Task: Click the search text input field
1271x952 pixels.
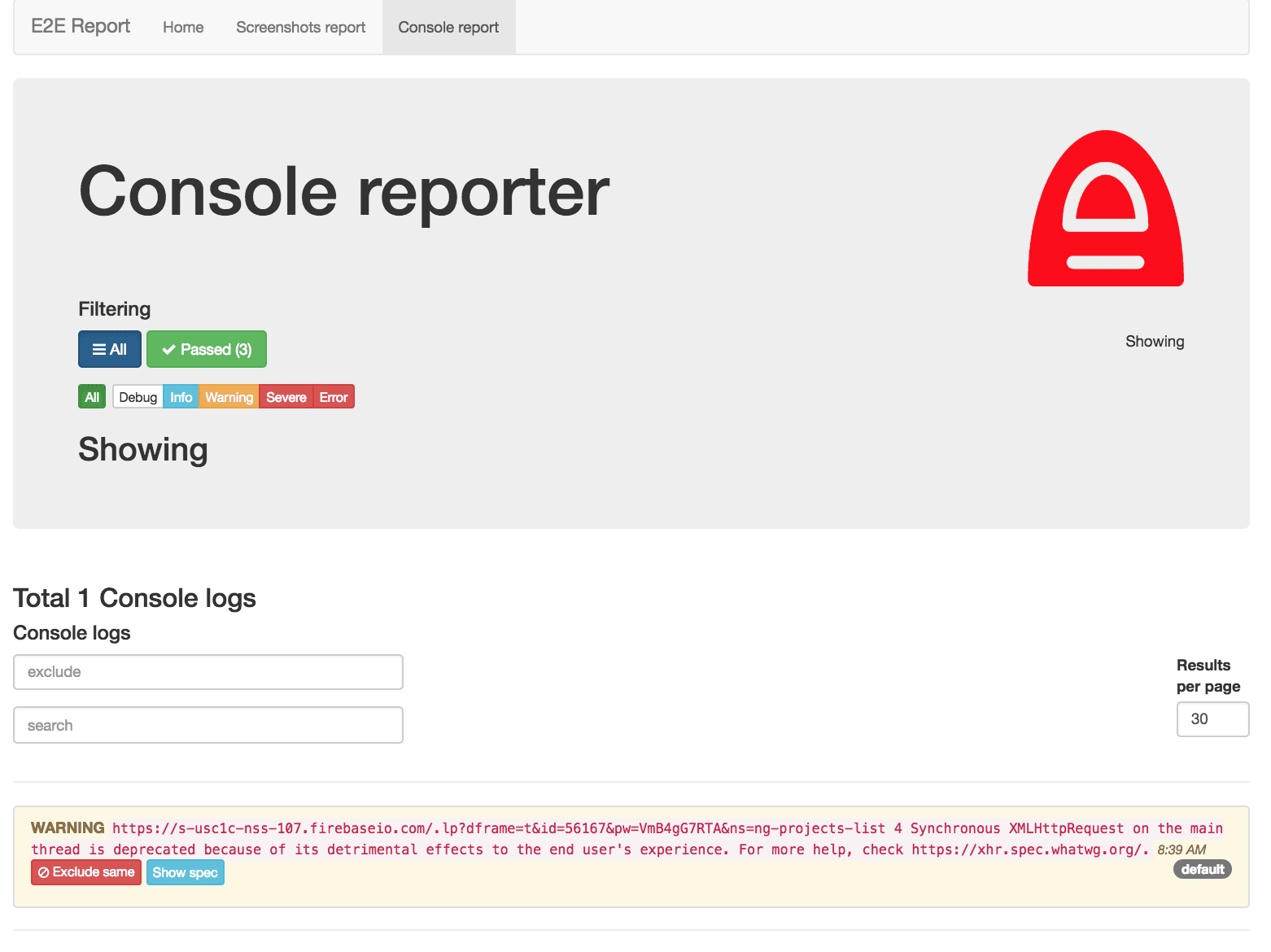Action: 207,724
